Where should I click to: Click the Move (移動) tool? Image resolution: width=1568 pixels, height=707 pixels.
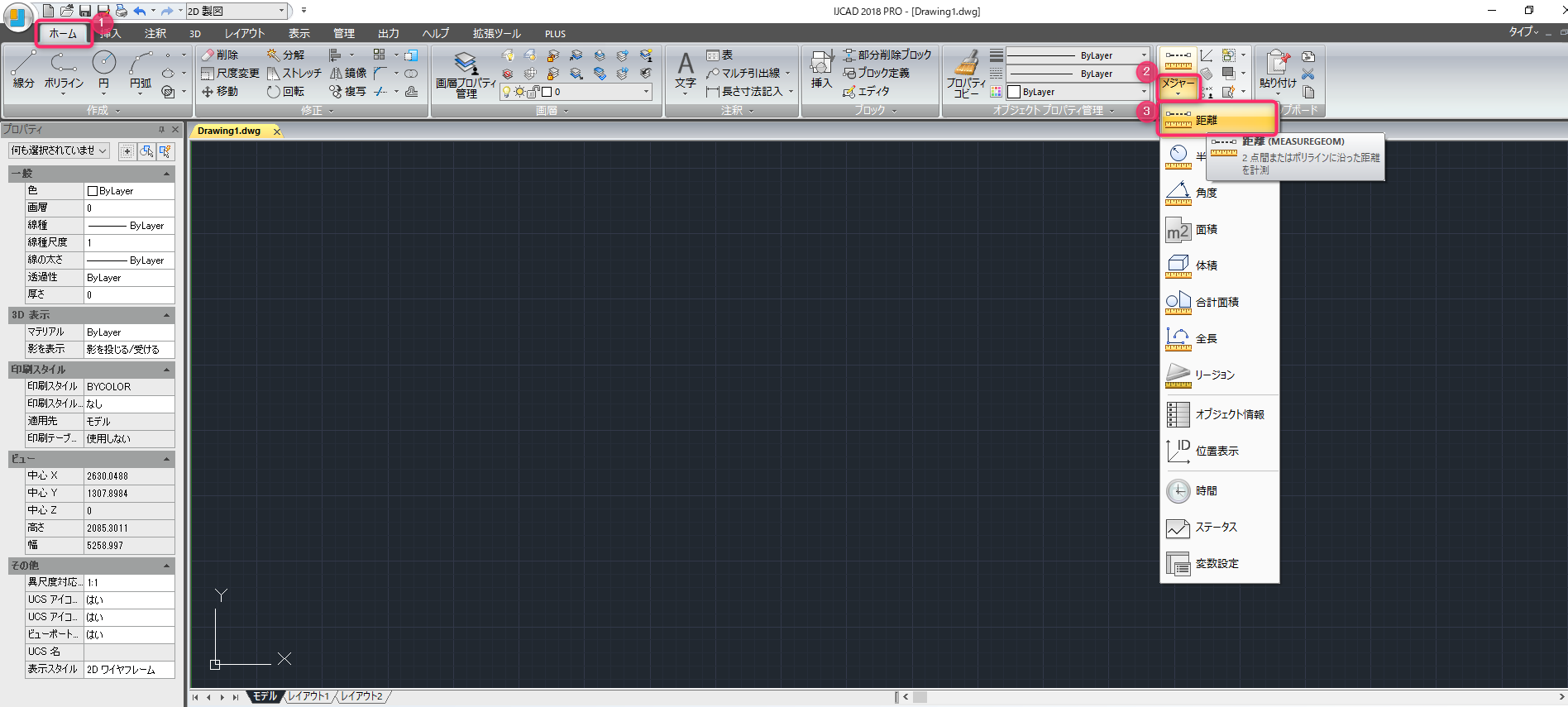coord(220,91)
